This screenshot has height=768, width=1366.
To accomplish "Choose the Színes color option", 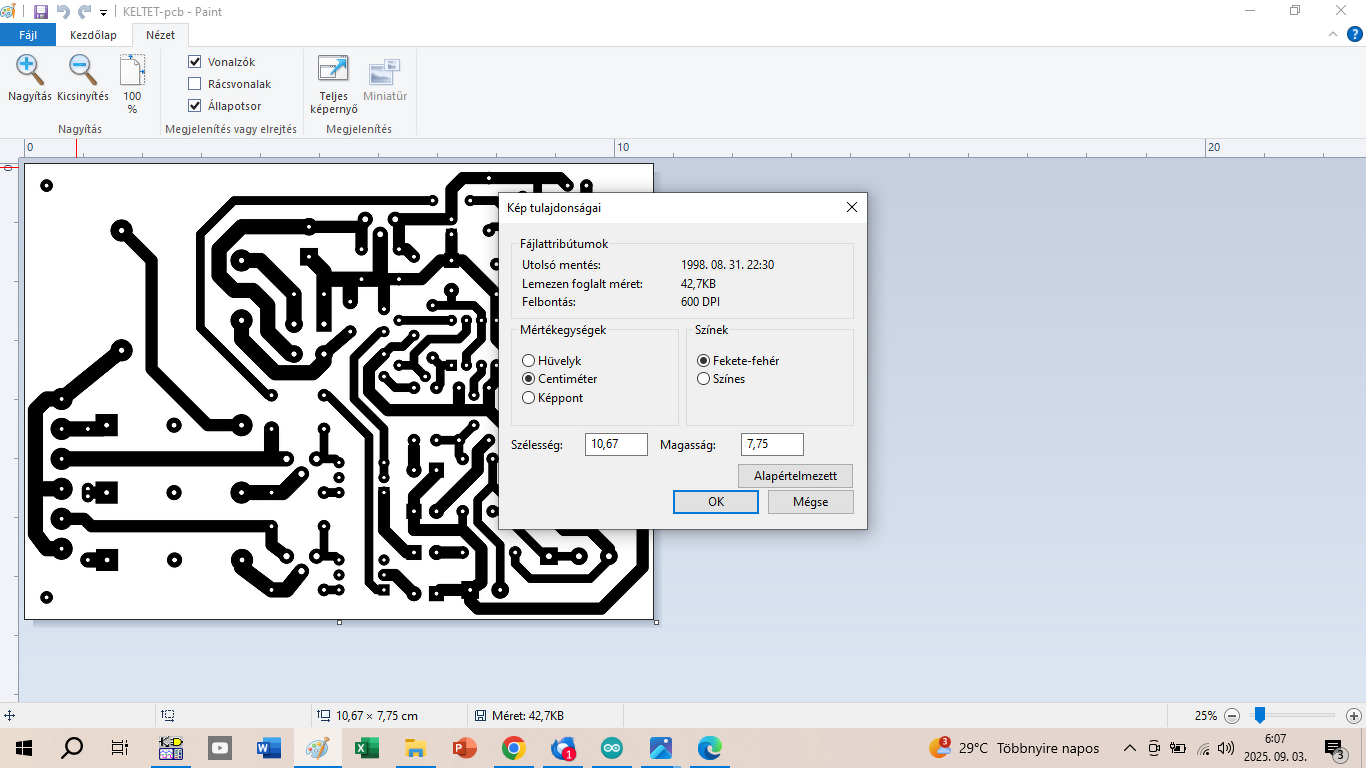I will click(x=704, y=379).
